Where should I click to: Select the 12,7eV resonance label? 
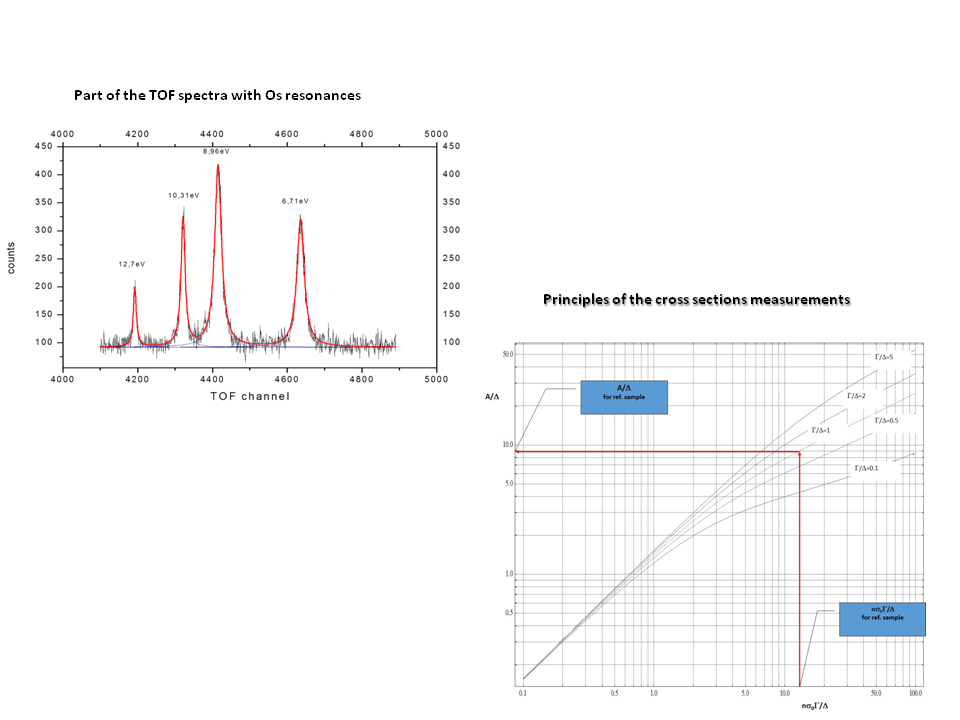(x=132, y=264)
